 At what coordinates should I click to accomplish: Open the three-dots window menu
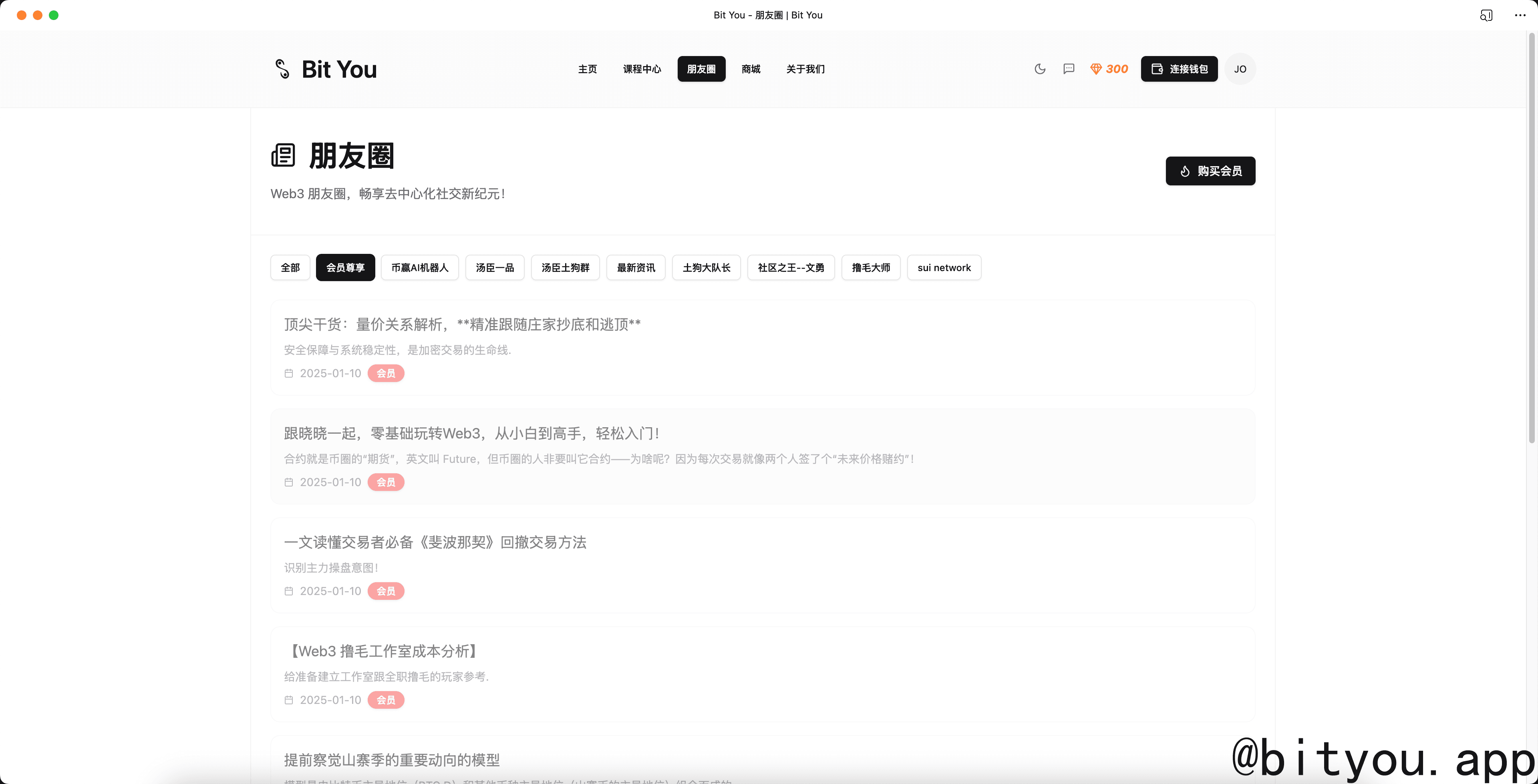tap(1520, 15)
